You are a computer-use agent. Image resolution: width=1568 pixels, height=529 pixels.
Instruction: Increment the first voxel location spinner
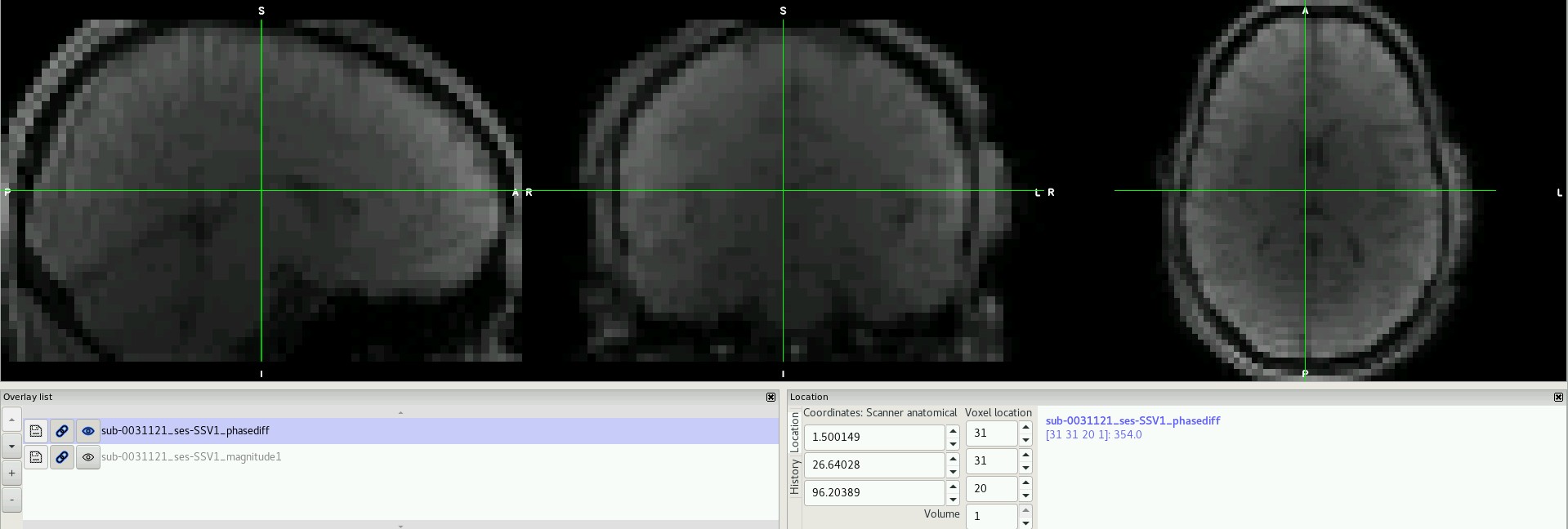pos(1025,427)
